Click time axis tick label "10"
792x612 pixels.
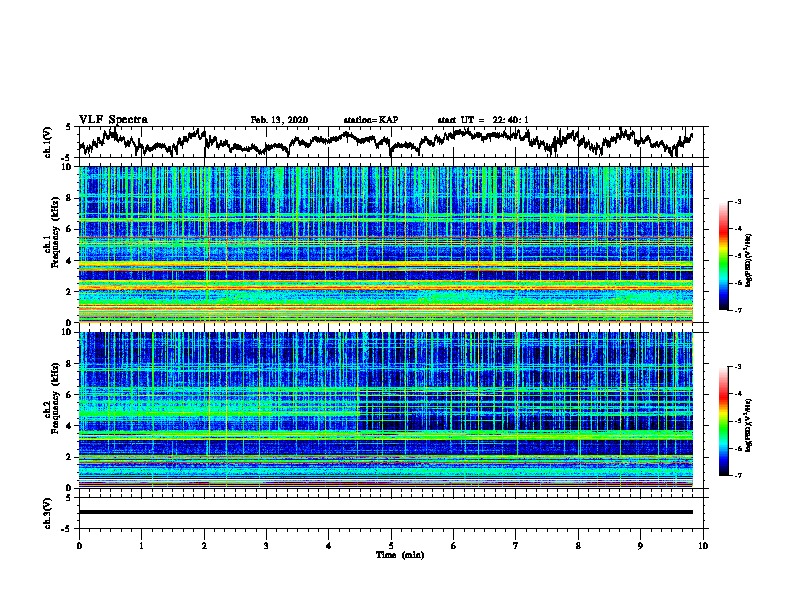pos(703,546)
